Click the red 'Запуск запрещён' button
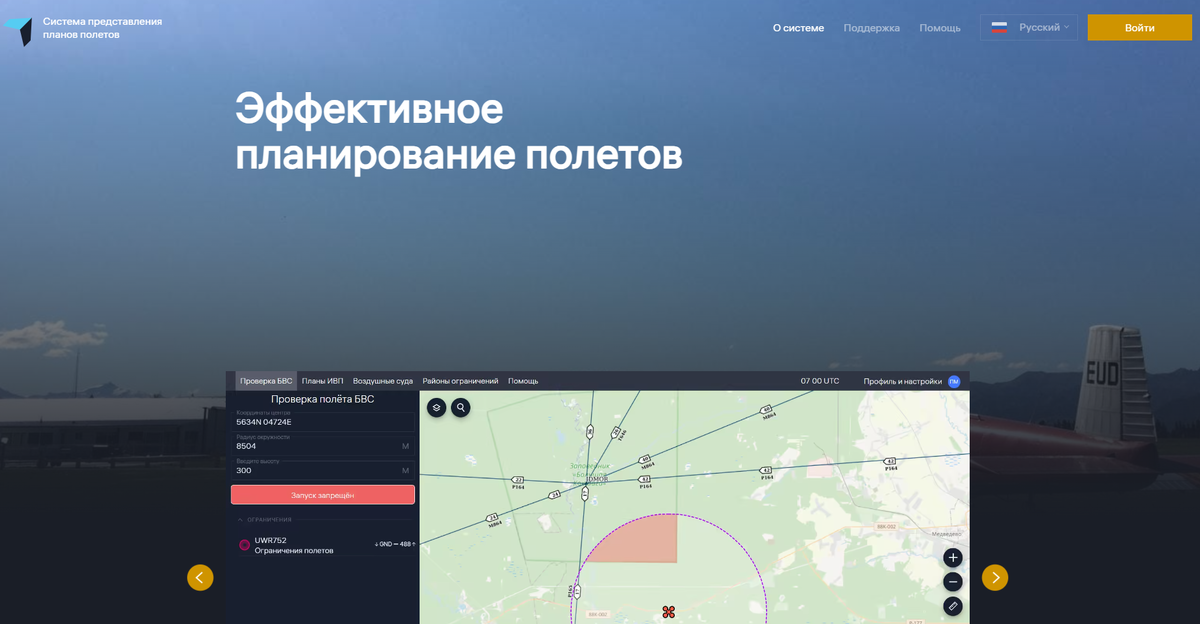The height and width of the screenshot is (624, 1200). 323,495
